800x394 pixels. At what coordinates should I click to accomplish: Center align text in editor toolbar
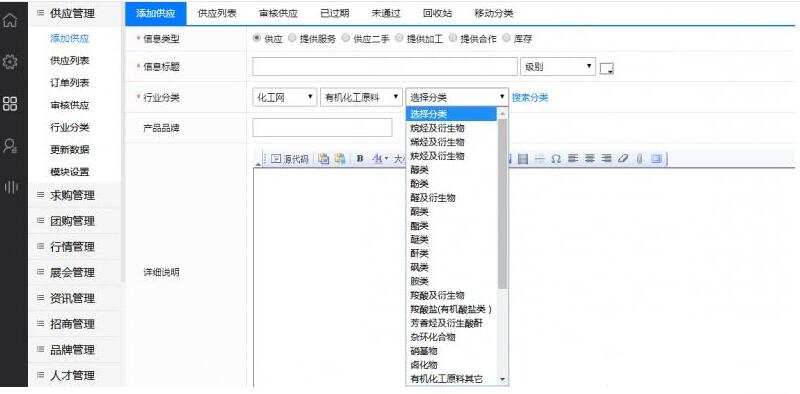(x=590, y=159)
